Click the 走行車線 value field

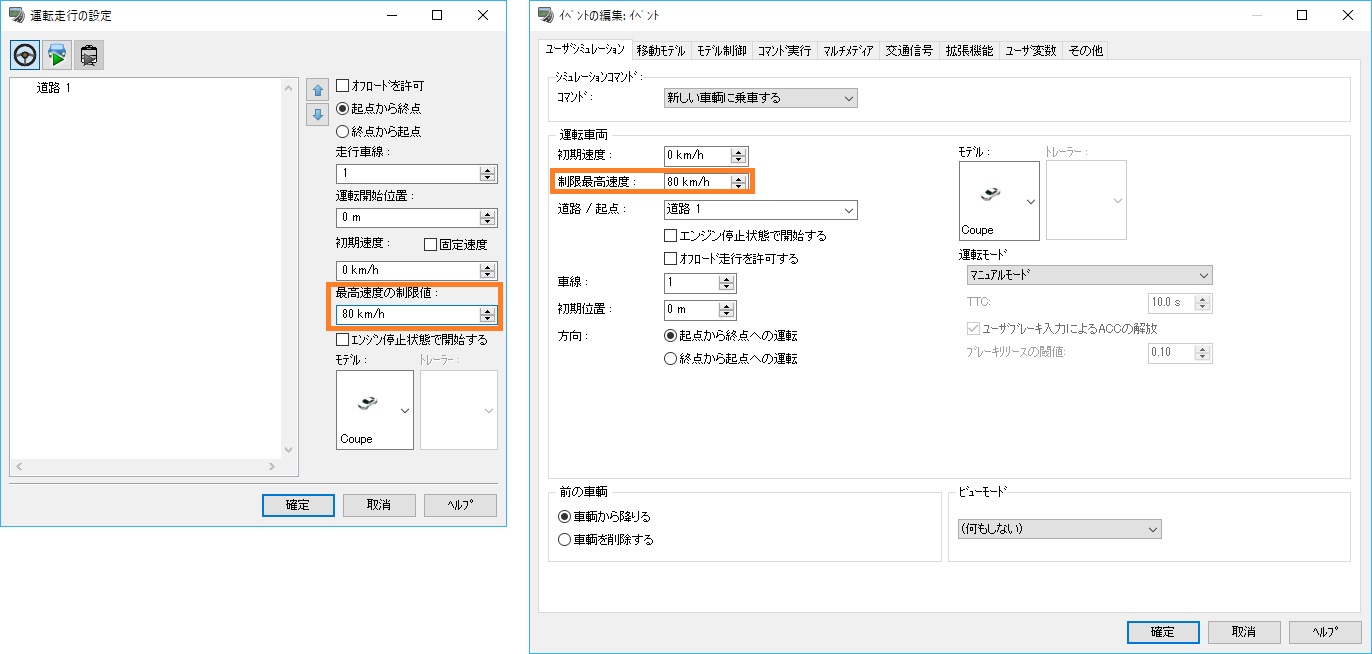coord(408,174)
